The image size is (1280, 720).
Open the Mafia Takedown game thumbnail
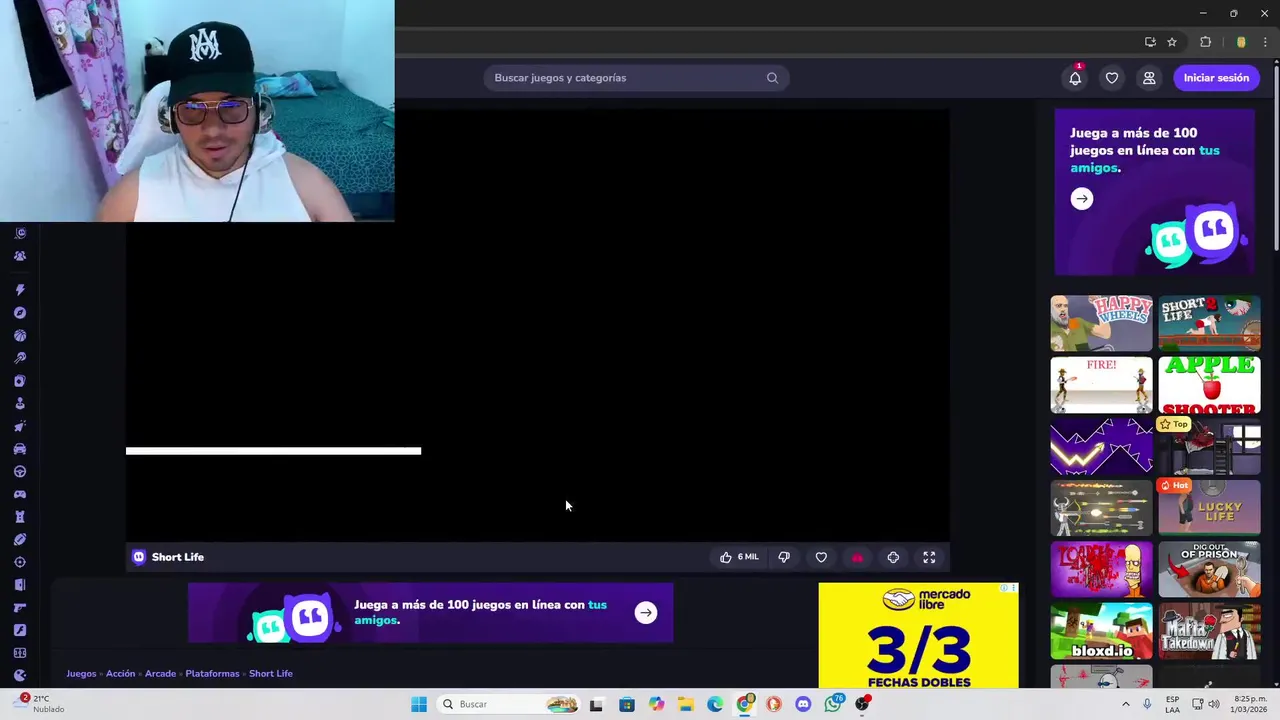click(1209, 631)
